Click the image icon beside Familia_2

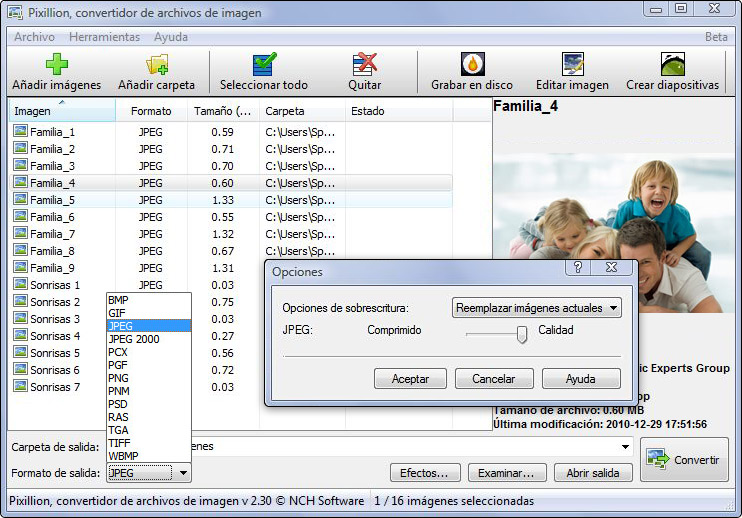20,148
